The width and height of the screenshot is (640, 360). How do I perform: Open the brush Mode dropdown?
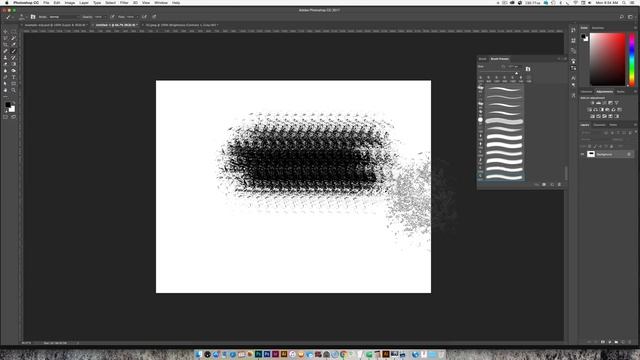(x=63, y=17)
